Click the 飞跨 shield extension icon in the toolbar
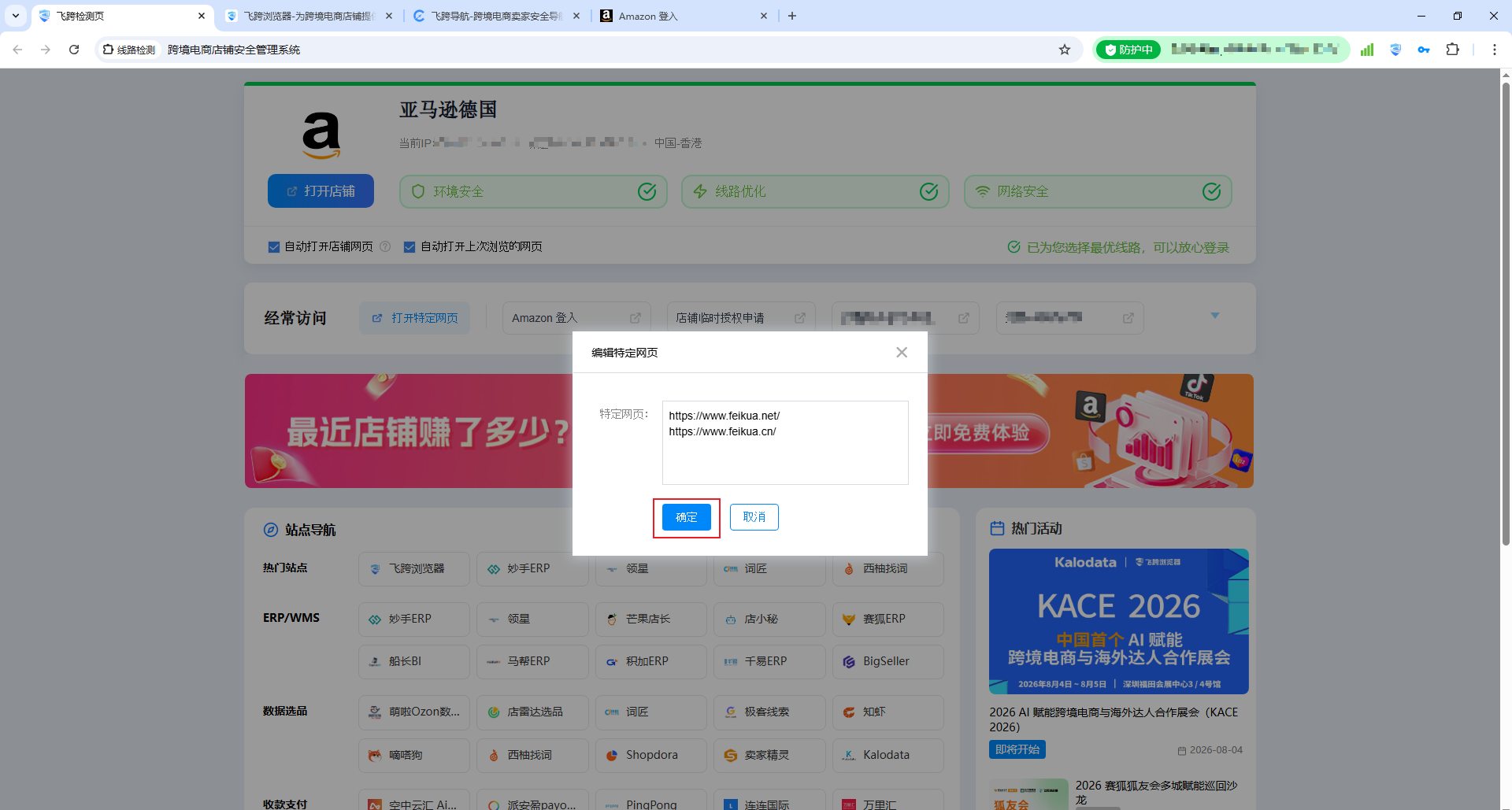 tap(1395, 50)
